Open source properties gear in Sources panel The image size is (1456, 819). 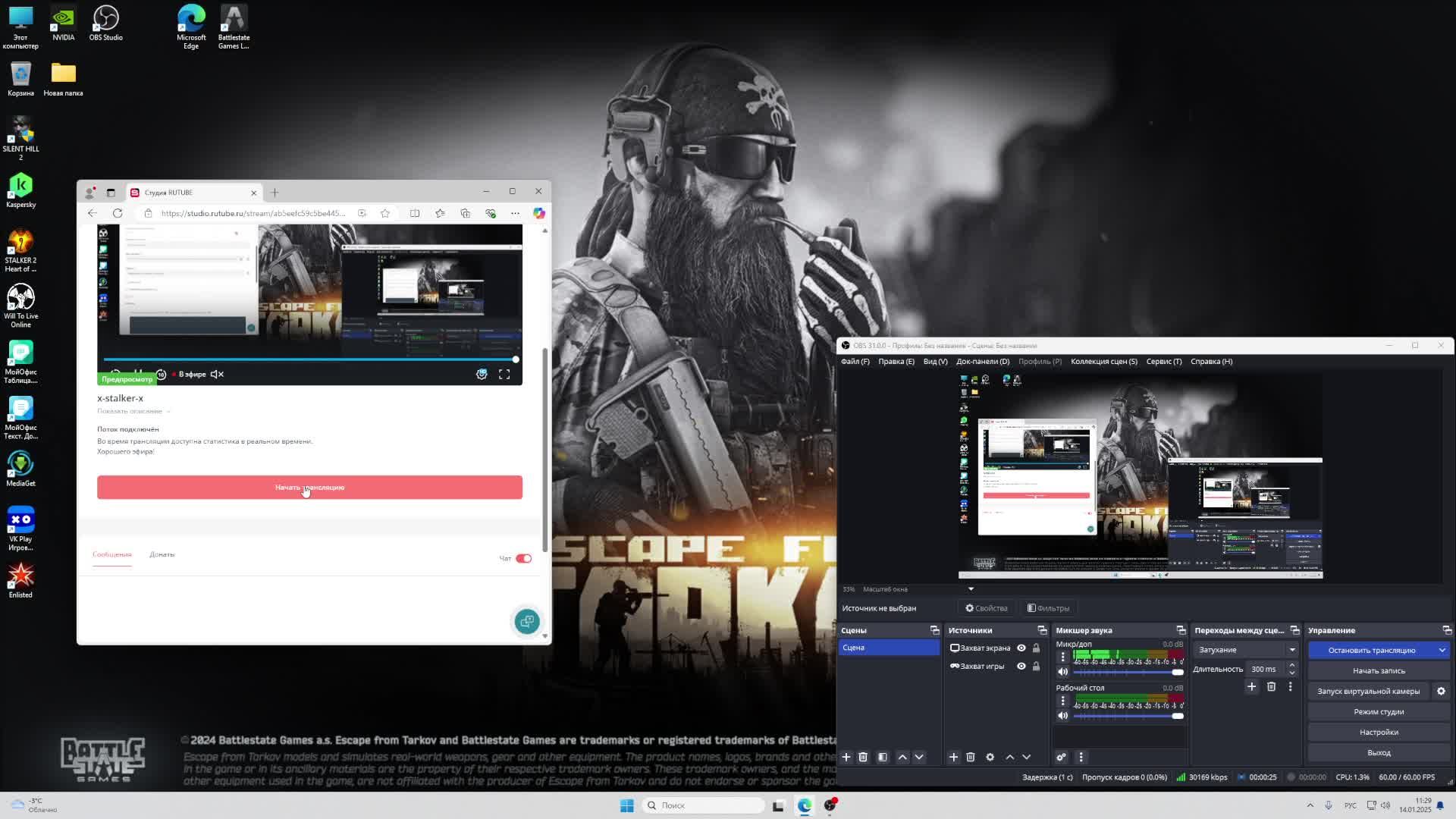tap(990, 757)
